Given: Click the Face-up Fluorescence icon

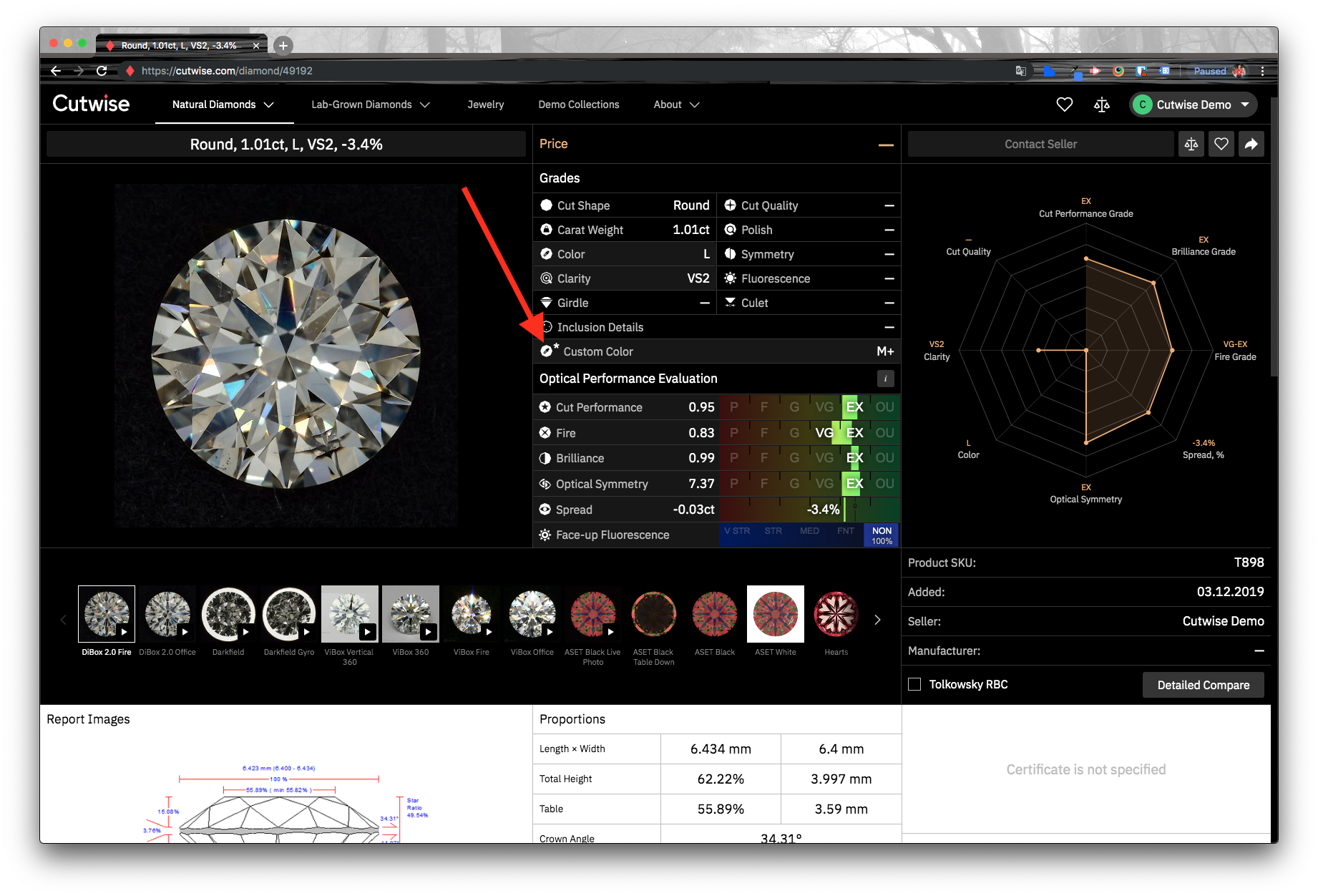Looking at the screenshot, I should pos(545,535).
